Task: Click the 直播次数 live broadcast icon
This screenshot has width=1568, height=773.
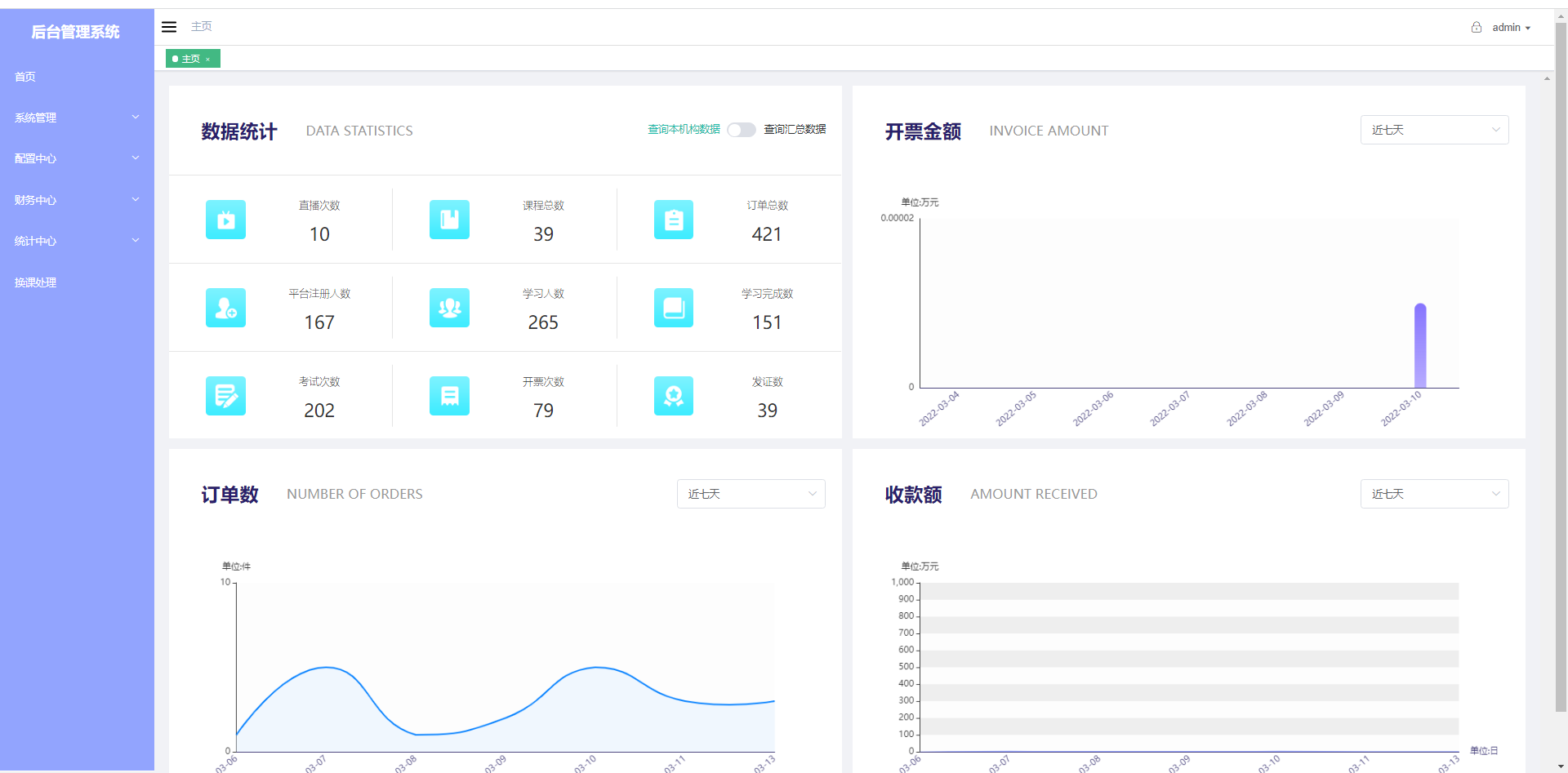Action: 225,220
